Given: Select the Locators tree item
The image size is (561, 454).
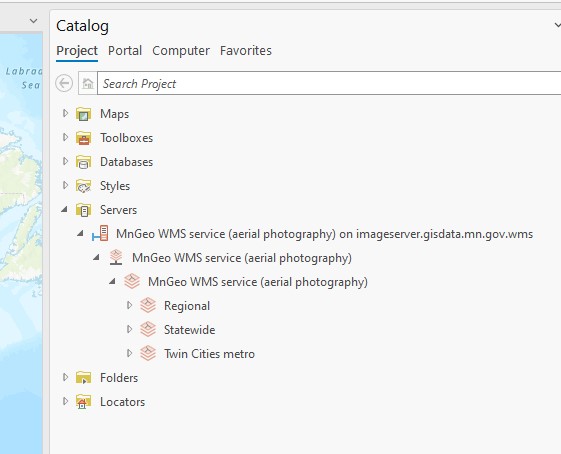Looking at the screenshot, I should (122, 402).
